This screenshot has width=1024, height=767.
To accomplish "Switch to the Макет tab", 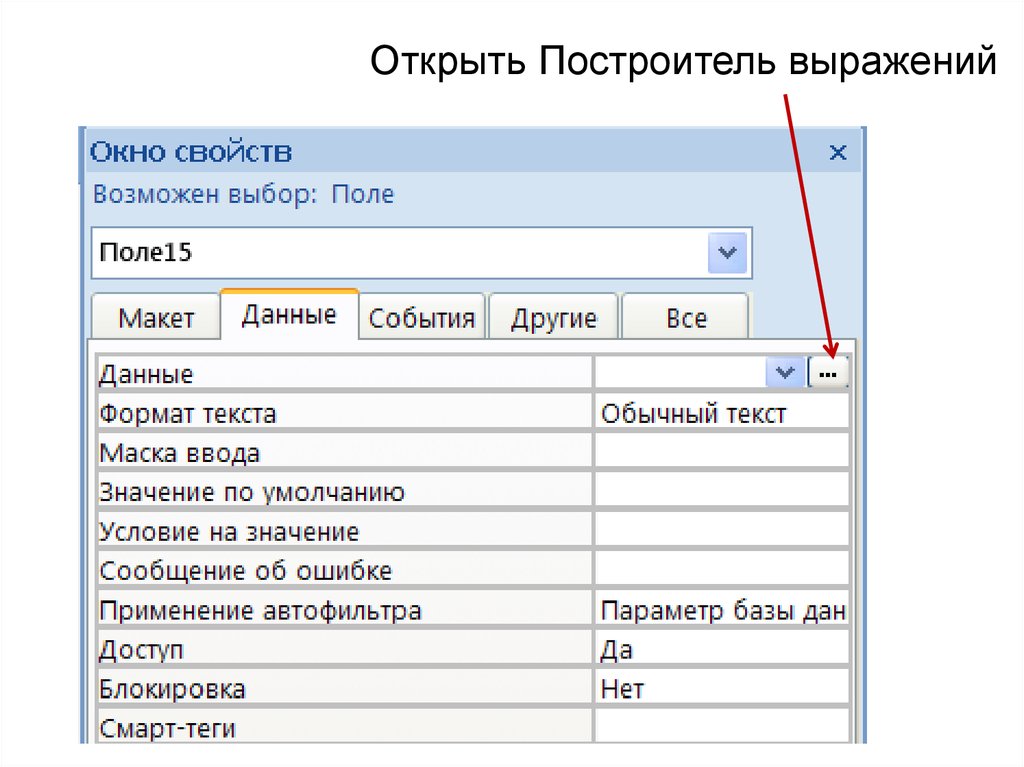I will point(155,318).
